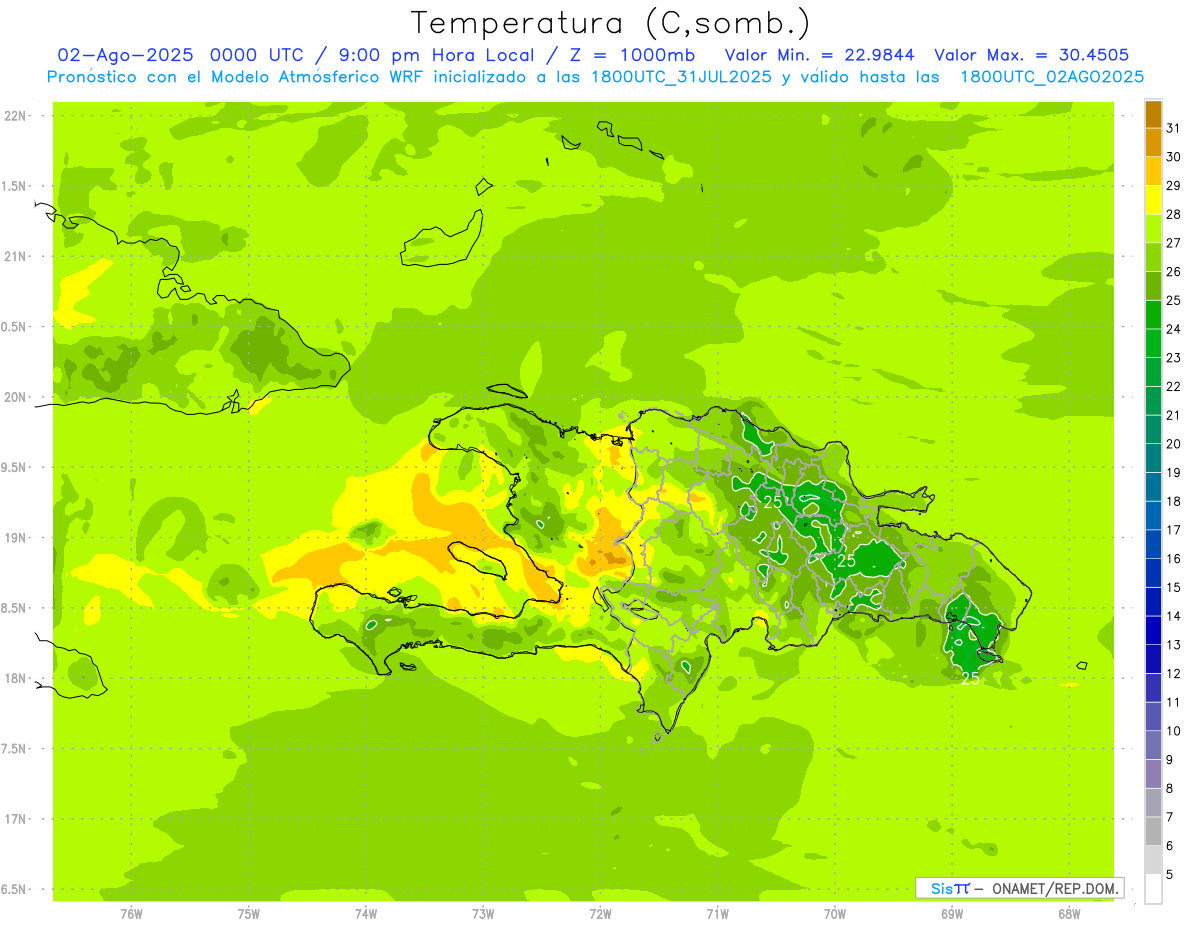Click the '21N' latitude label
The height and width of the screenshot is (927, 1200).
[15, 257]
